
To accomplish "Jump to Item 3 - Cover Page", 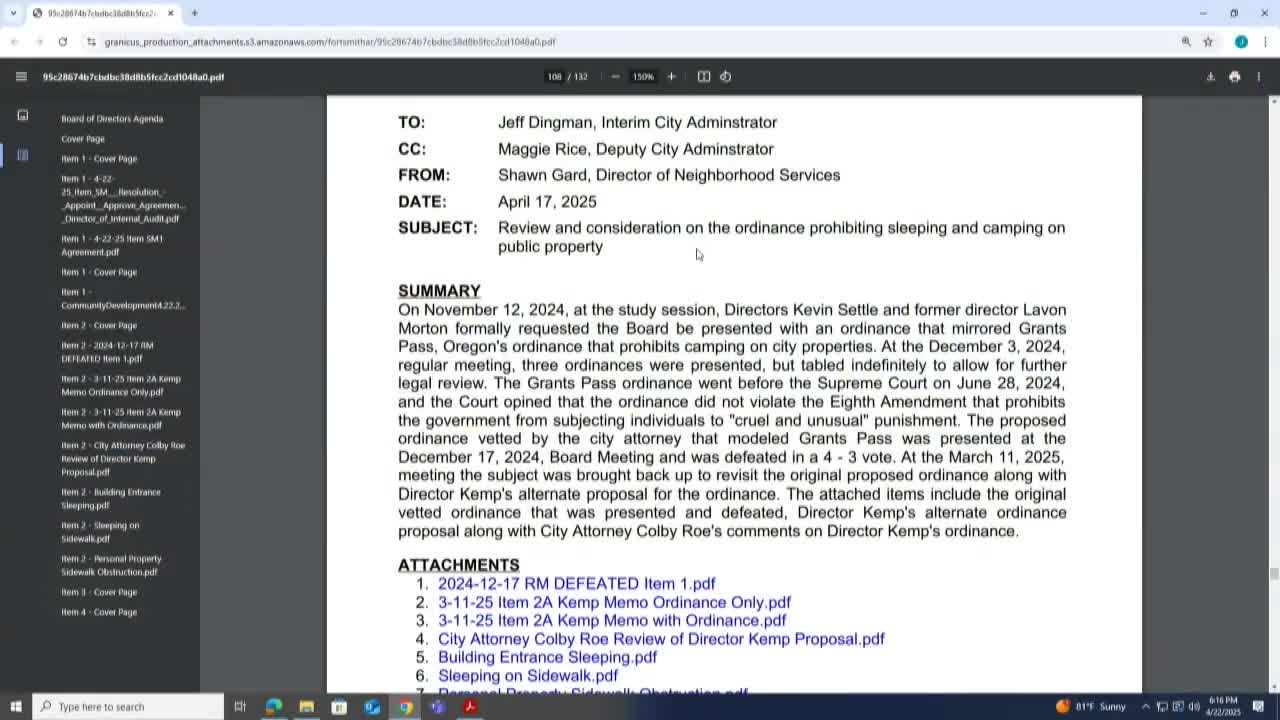I will pos(99,593).
